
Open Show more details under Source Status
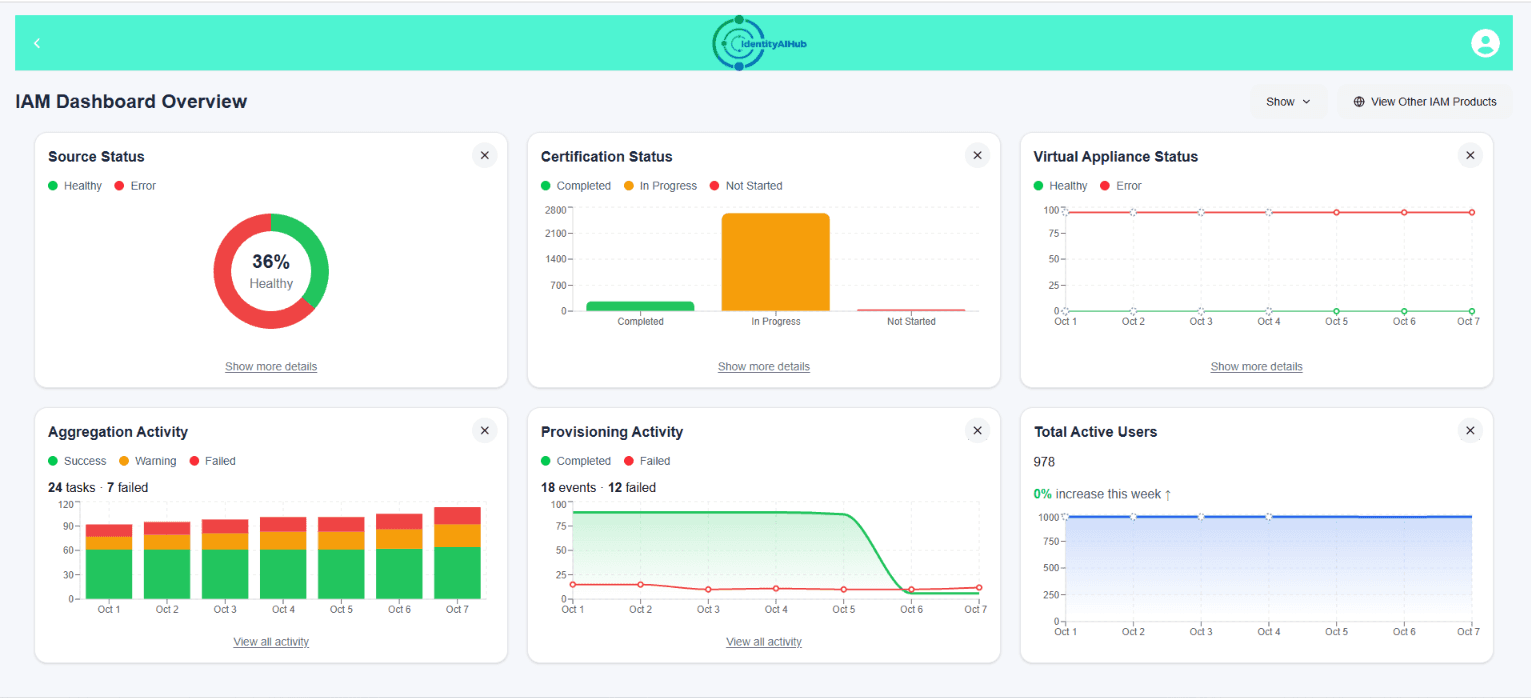click(x=271, y=367)
